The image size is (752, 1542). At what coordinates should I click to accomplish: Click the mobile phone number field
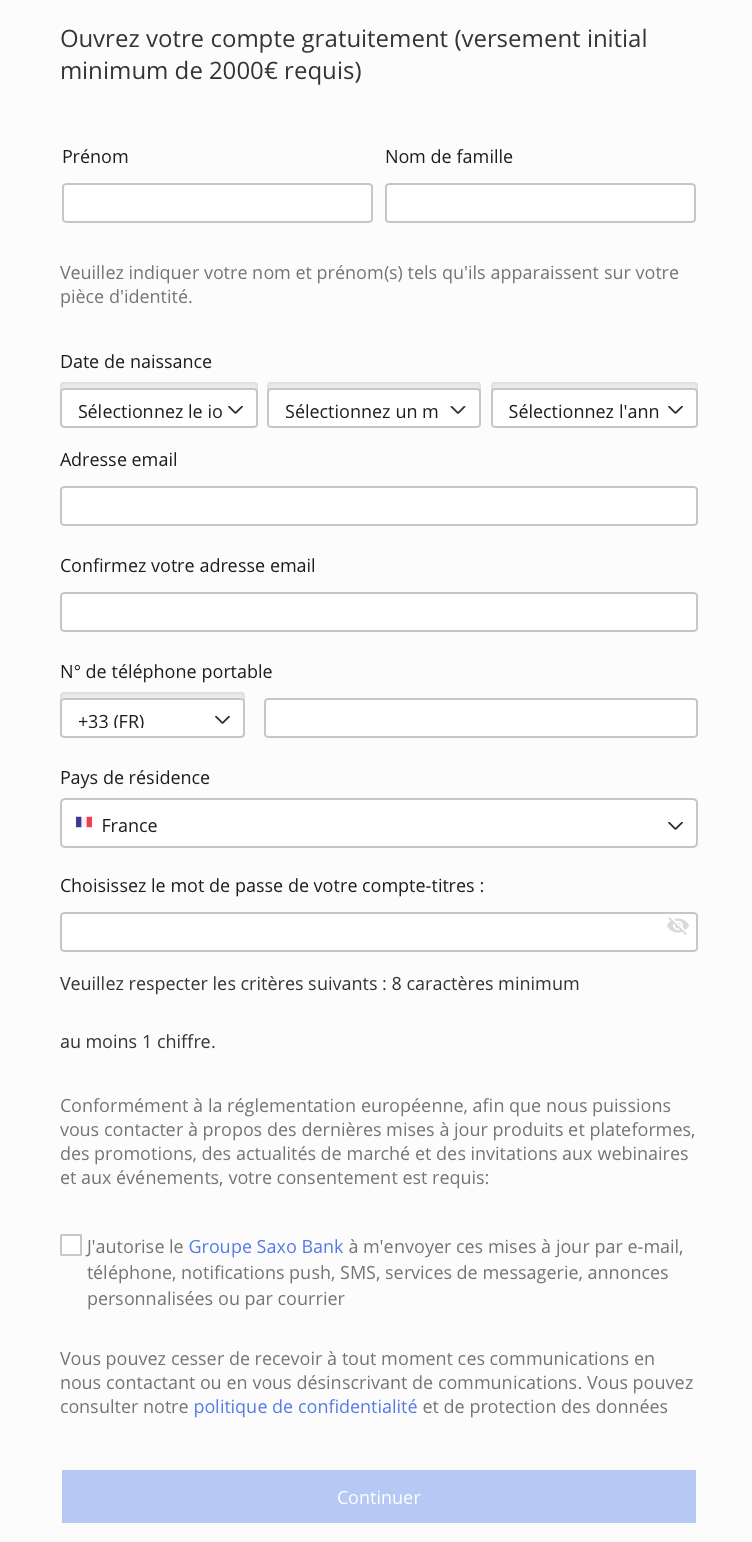point(481,718)
